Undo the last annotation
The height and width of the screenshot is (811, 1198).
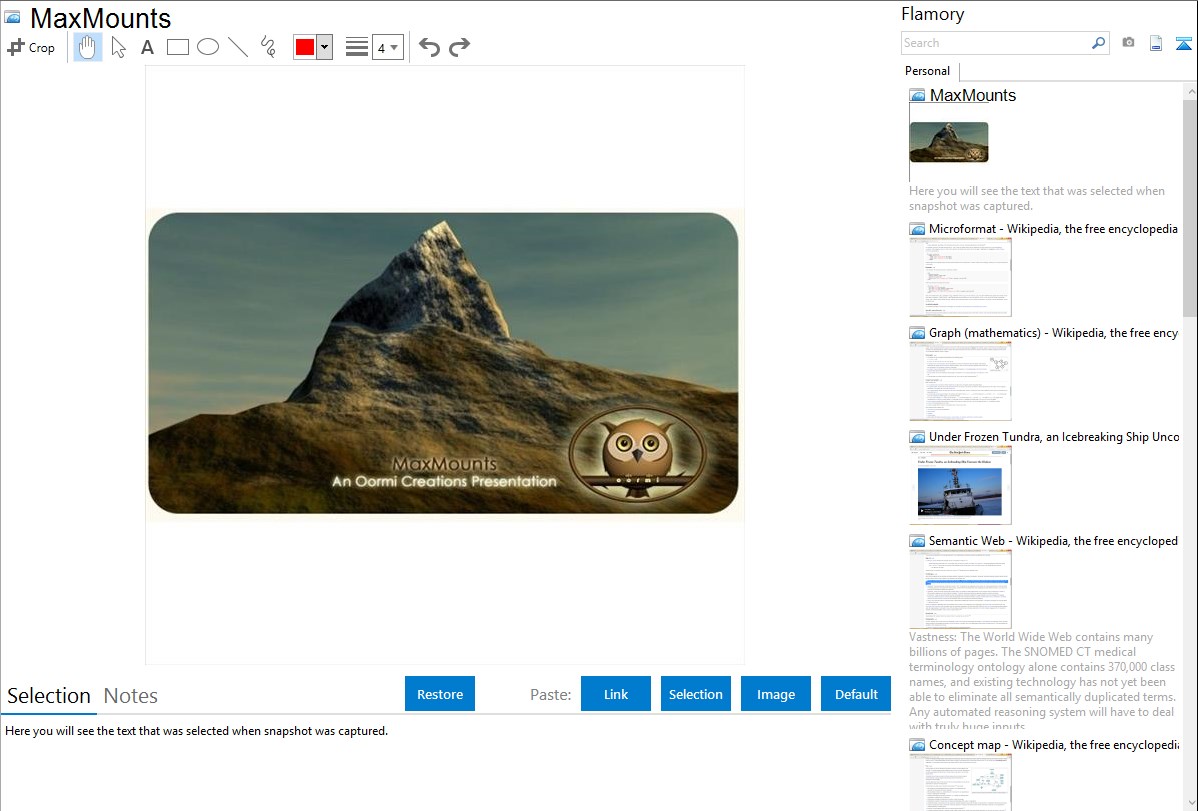tap(429, 47)
